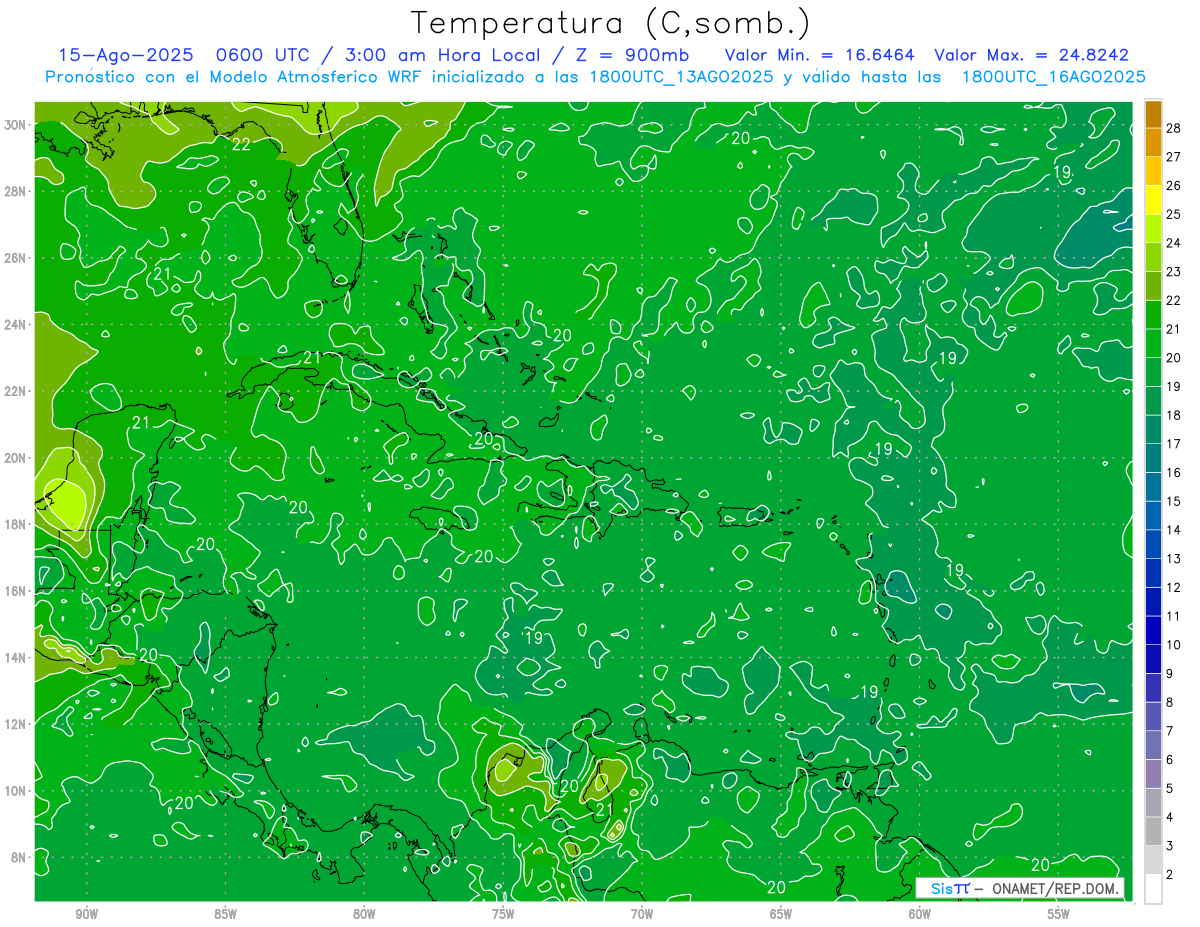Click the 24N latitude axis label
Screen dimensions: 1200x927
[17, 325]
